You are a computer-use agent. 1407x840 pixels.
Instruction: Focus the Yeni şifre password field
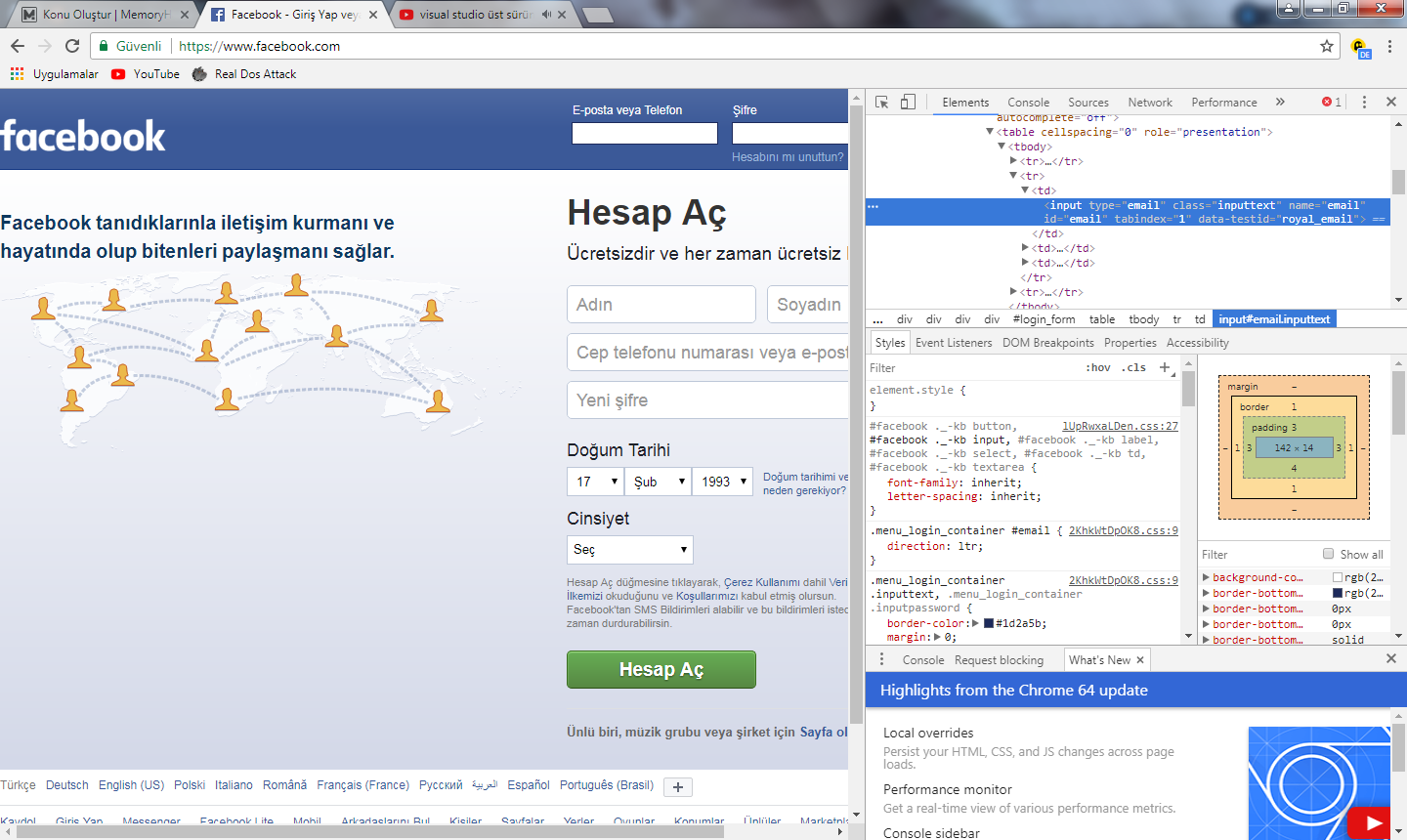point(708,400)
